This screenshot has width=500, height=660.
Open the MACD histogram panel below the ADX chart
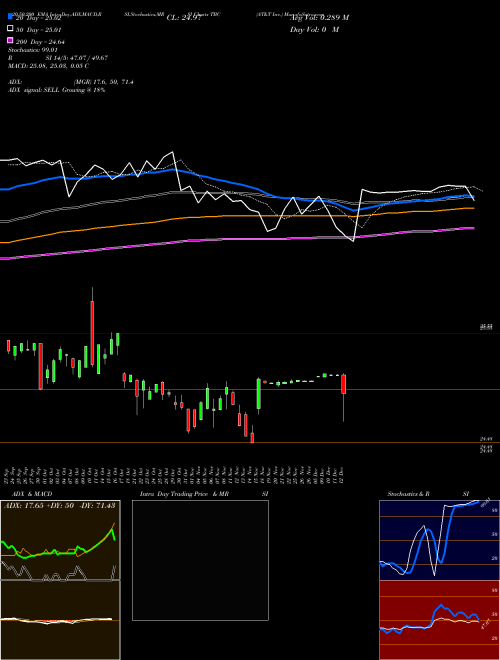pyautogui.click(x=60, y=620)
